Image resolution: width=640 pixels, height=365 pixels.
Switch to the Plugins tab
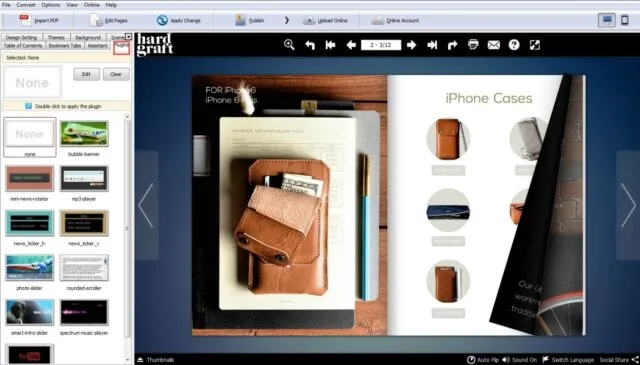tap(122, 47)
